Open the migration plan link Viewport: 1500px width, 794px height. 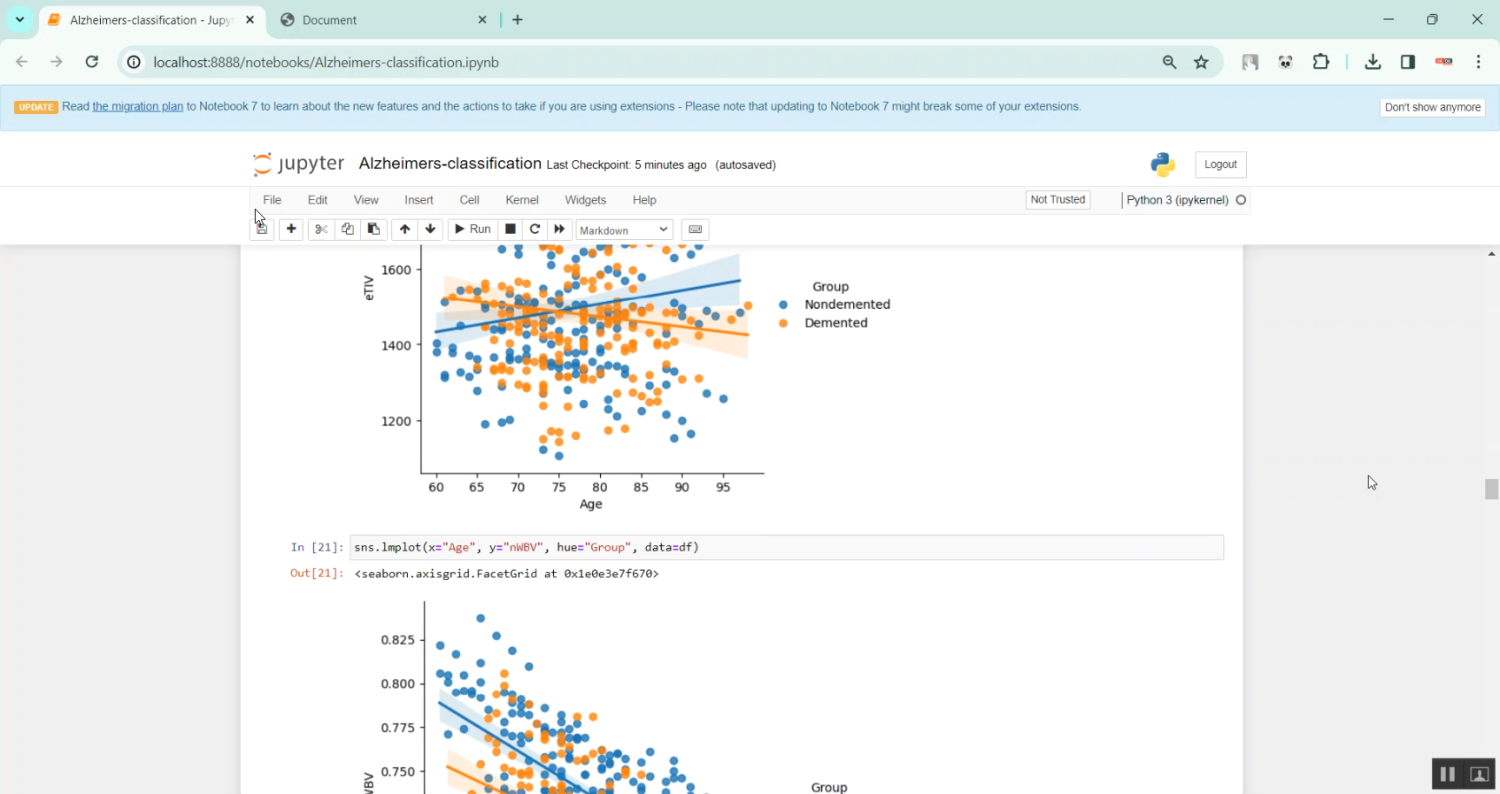click(x=138, y=106)
